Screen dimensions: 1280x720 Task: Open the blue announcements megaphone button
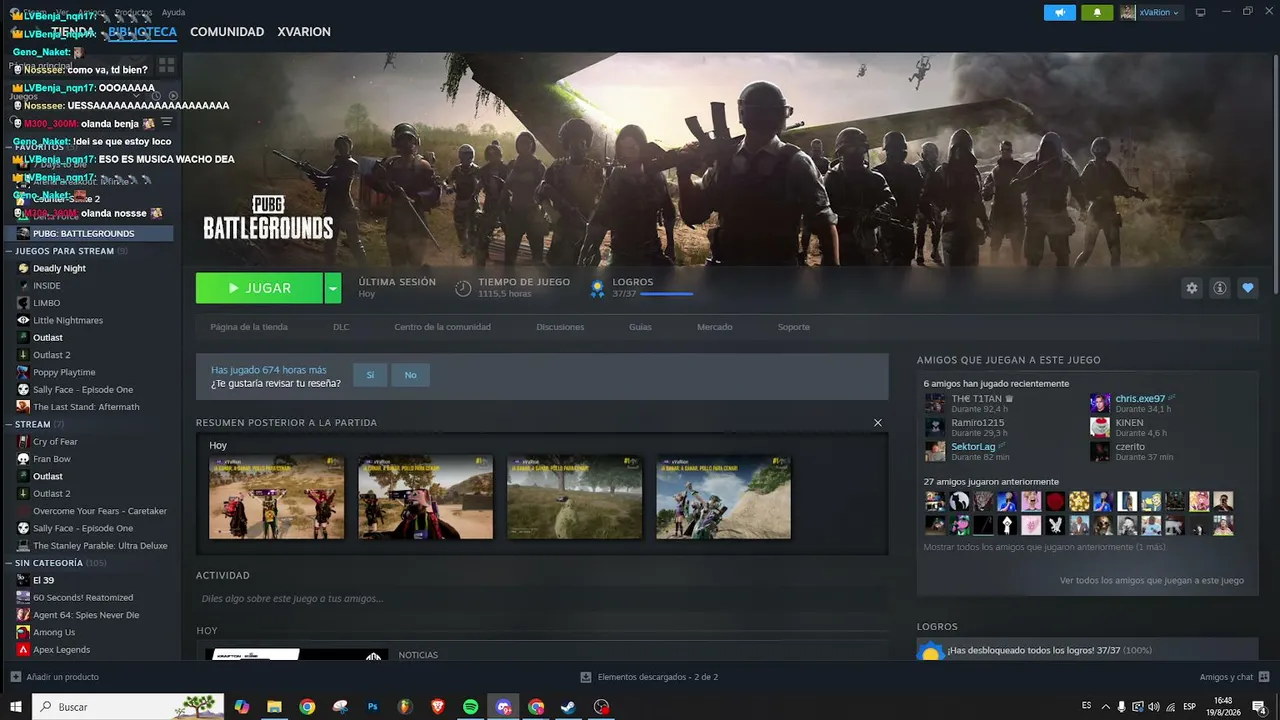[1060, 12]
